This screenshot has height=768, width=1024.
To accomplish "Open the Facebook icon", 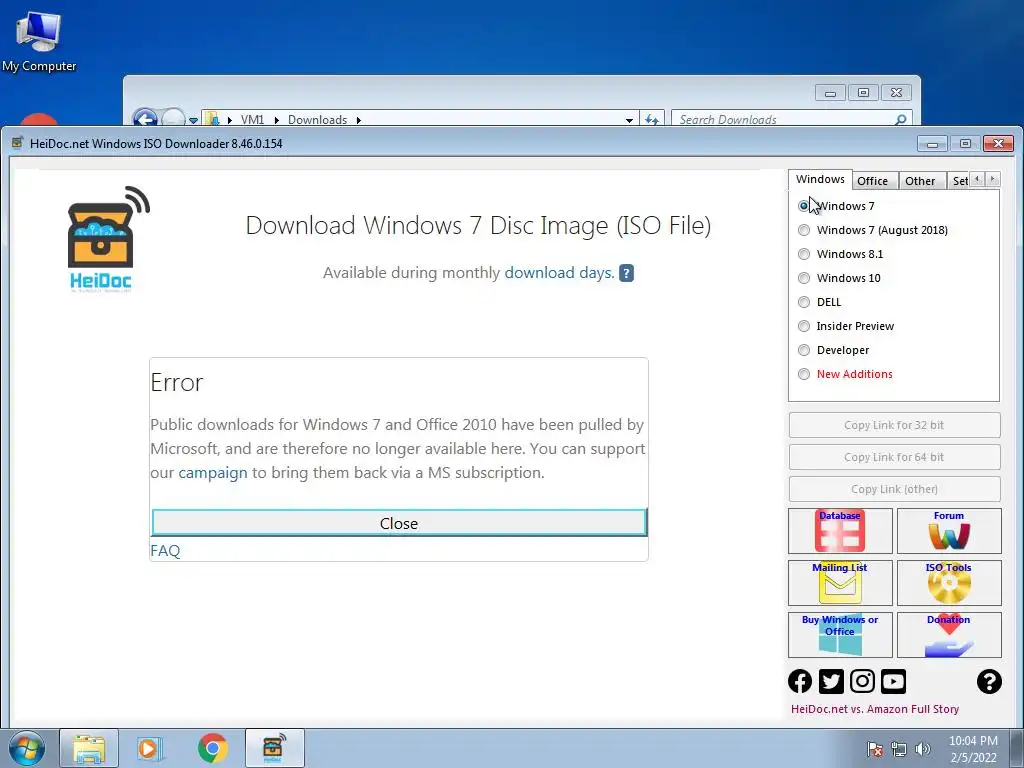I will click(x=800, y=681).
